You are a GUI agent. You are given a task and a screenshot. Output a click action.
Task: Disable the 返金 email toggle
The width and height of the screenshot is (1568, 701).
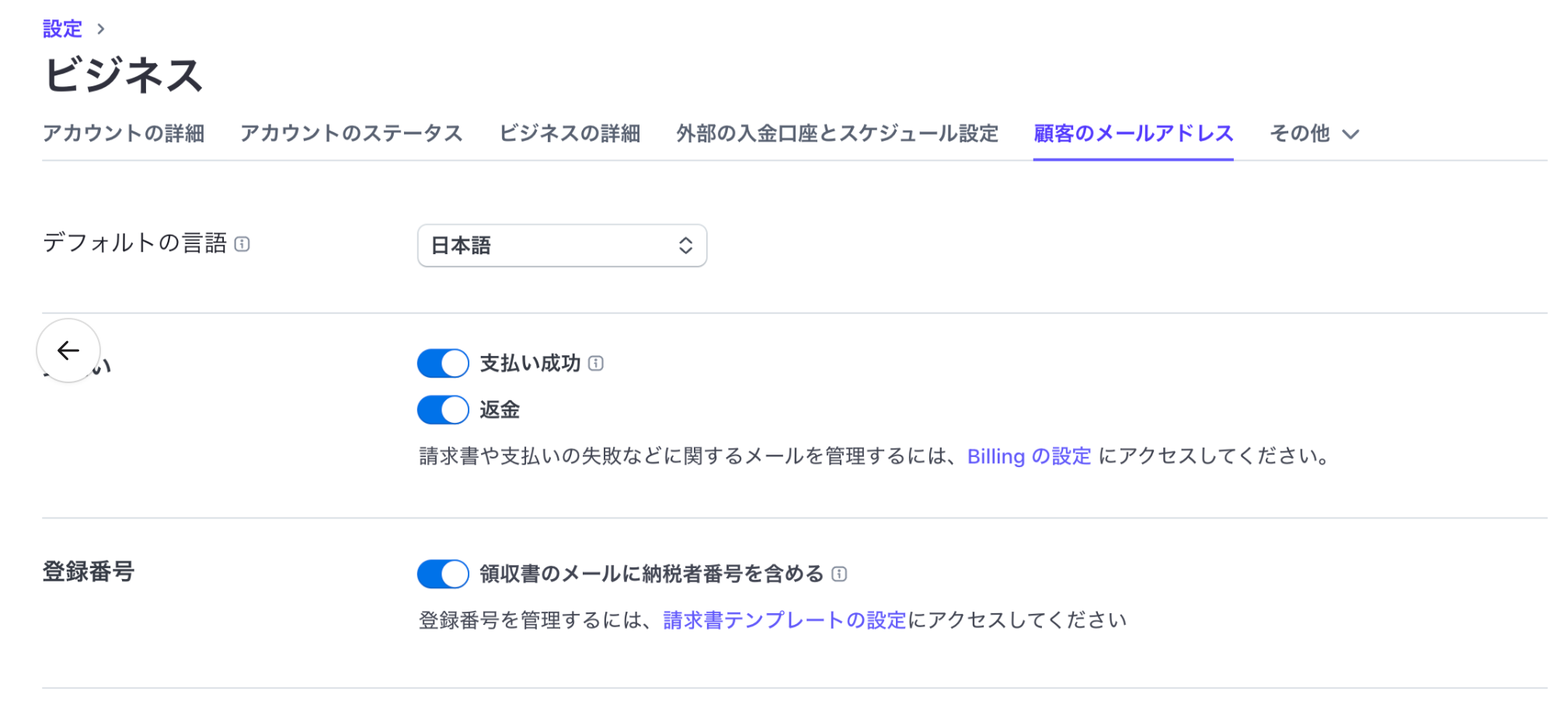pos(443,410)
